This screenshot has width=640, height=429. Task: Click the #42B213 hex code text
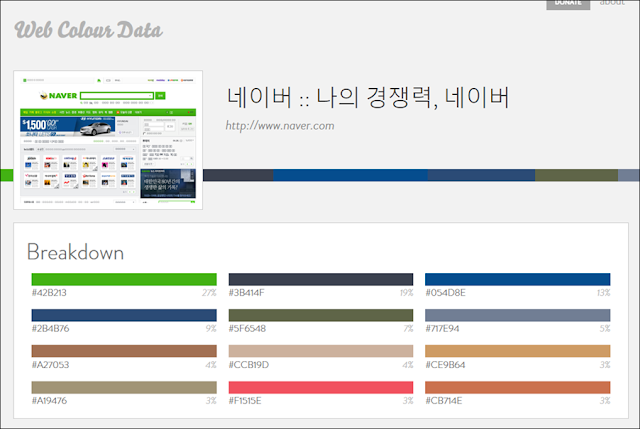click(49, 293)
